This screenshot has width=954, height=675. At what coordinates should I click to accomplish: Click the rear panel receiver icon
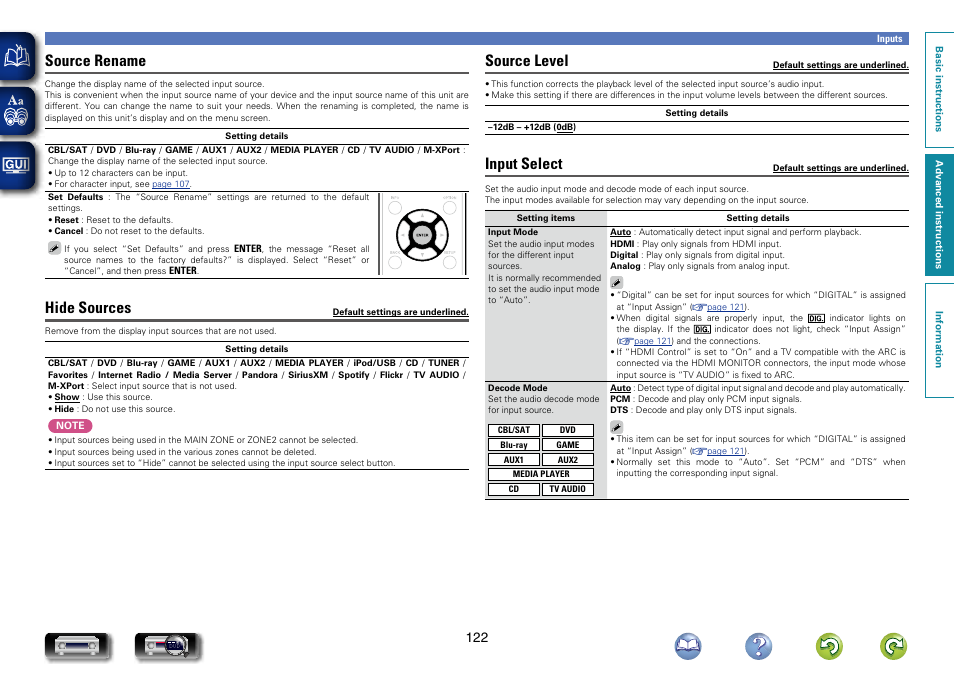pos(167,646)
